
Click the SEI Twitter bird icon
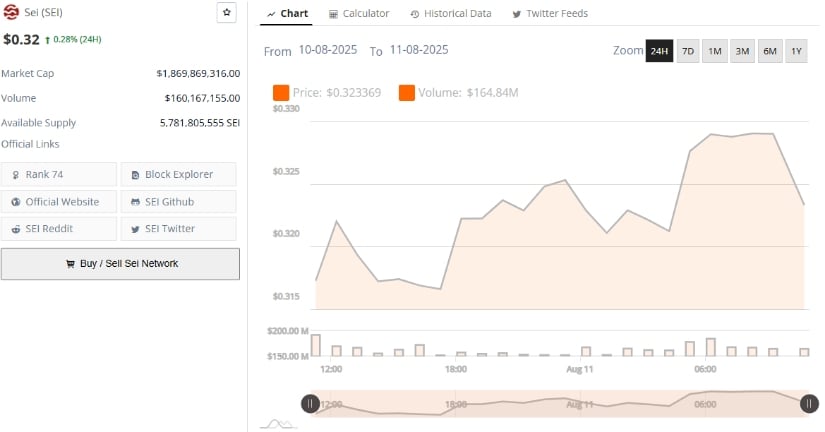pyautogui.click(x=135, y=229)
